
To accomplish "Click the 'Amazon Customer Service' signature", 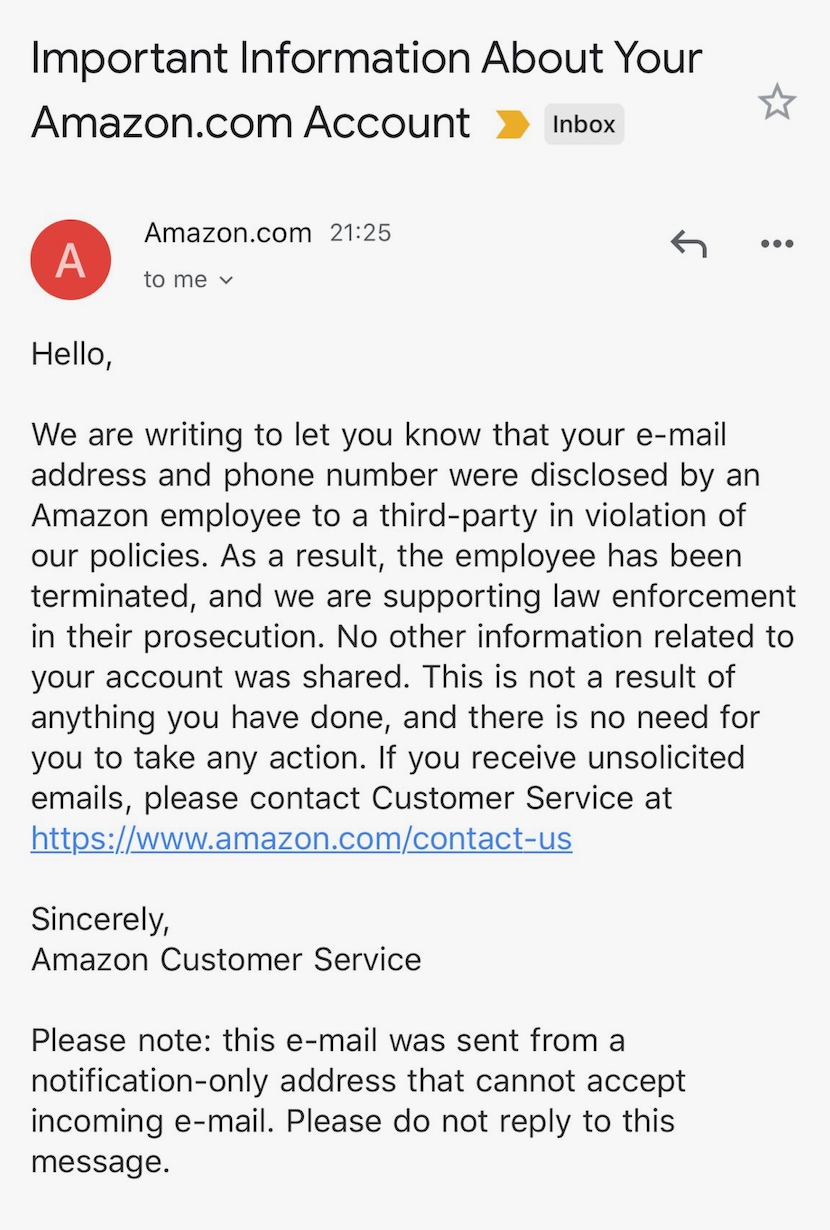I will tap(226, 959).
